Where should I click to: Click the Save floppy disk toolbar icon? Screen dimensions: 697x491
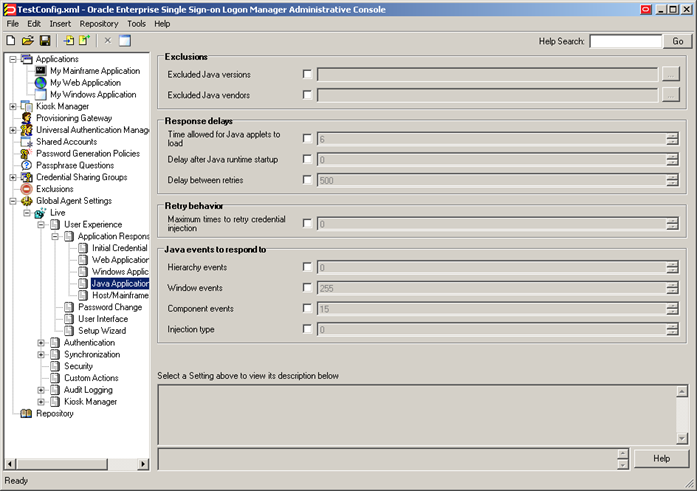click(45, 41)
